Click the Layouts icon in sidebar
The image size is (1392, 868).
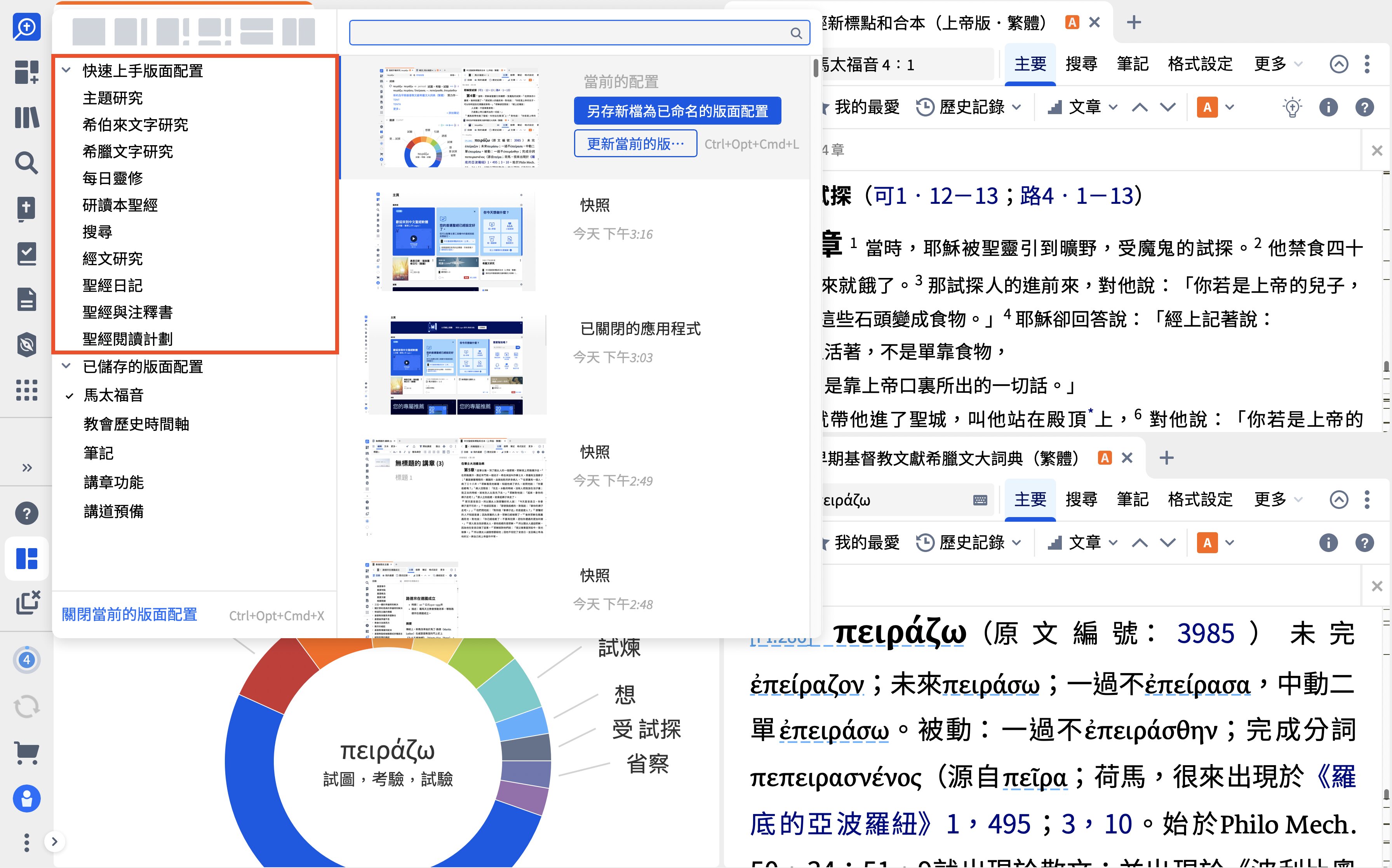26,559
